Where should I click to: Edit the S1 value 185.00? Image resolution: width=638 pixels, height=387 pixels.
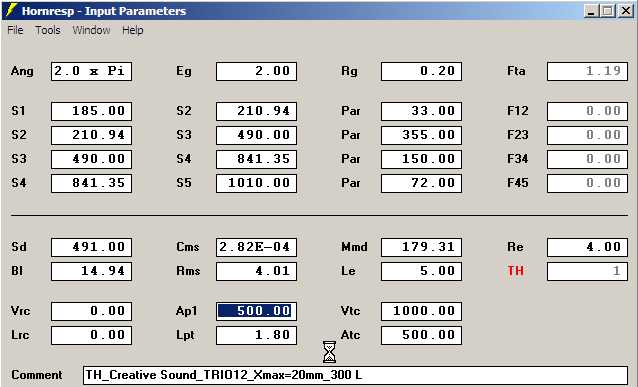92,112
